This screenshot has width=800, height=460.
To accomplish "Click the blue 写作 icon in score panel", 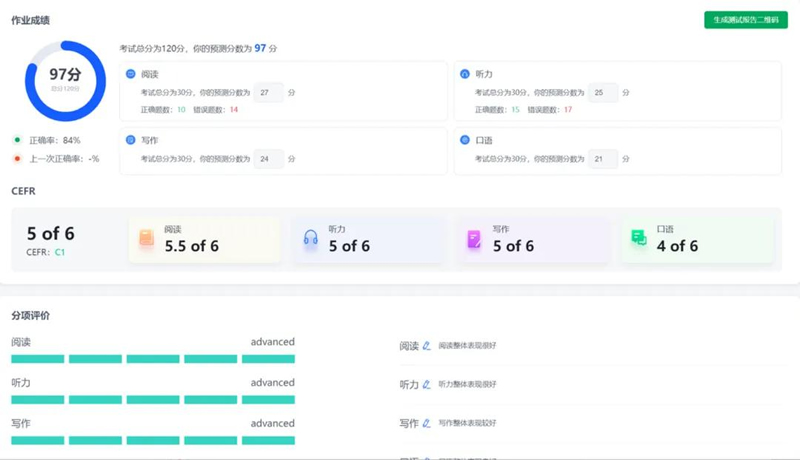I will [130, 140].
